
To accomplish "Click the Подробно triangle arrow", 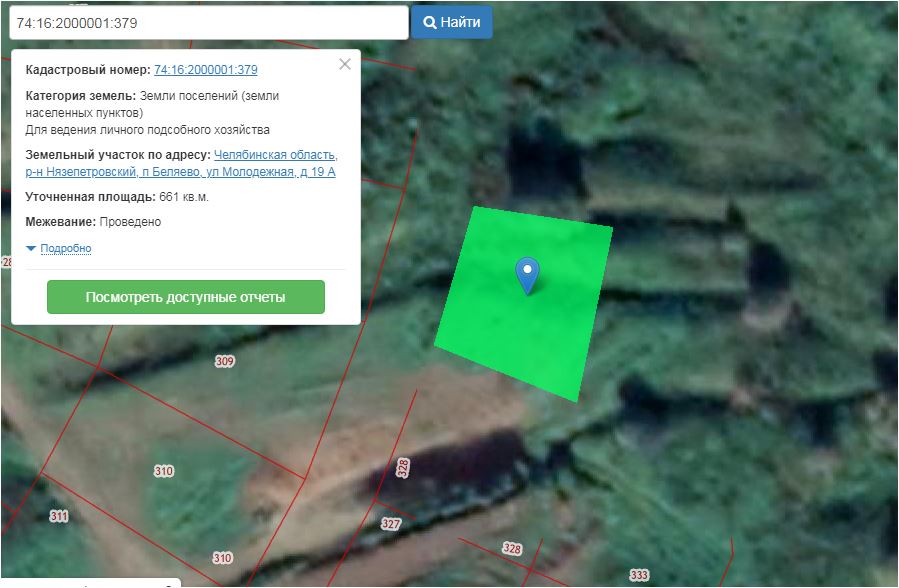I will [31, 248].
